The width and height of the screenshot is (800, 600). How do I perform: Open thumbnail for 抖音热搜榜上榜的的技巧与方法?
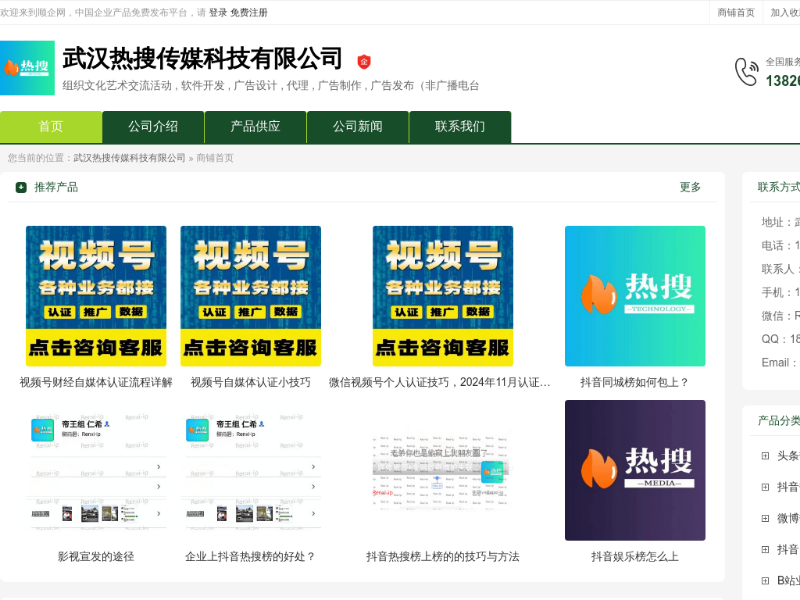(443, 470)
